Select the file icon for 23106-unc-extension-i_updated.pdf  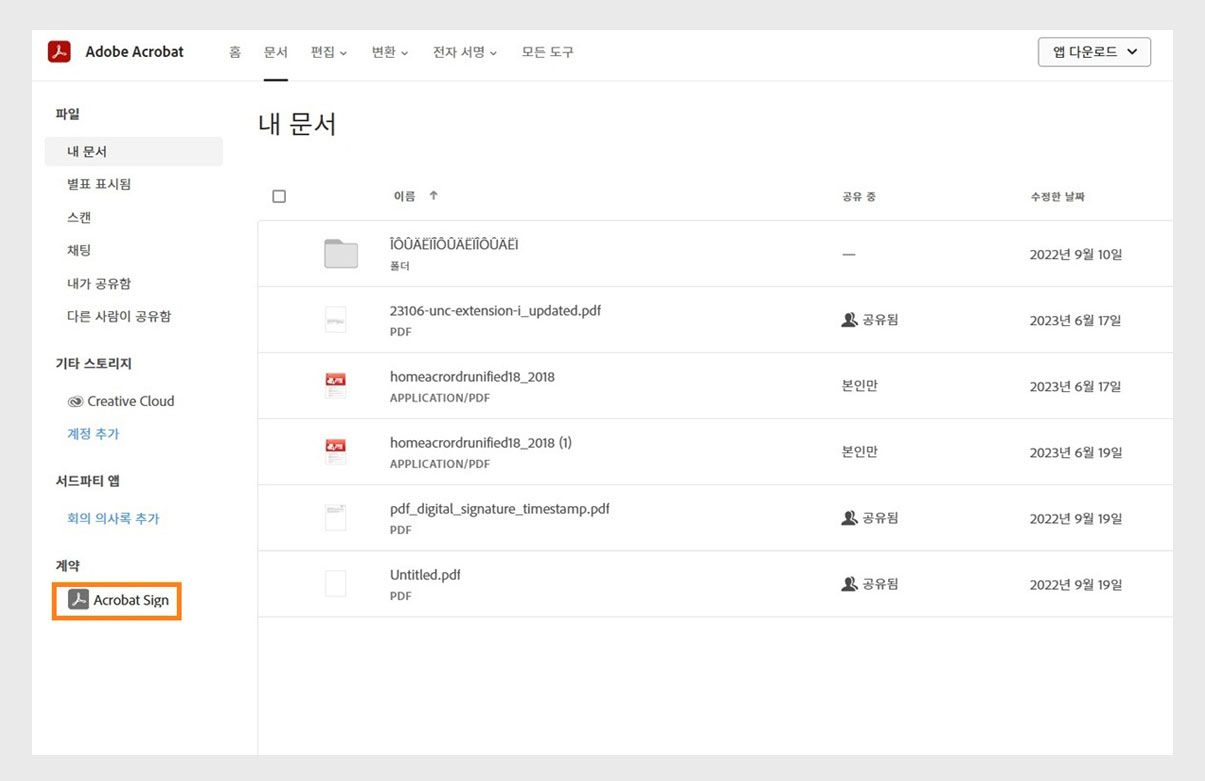[335, 318]
